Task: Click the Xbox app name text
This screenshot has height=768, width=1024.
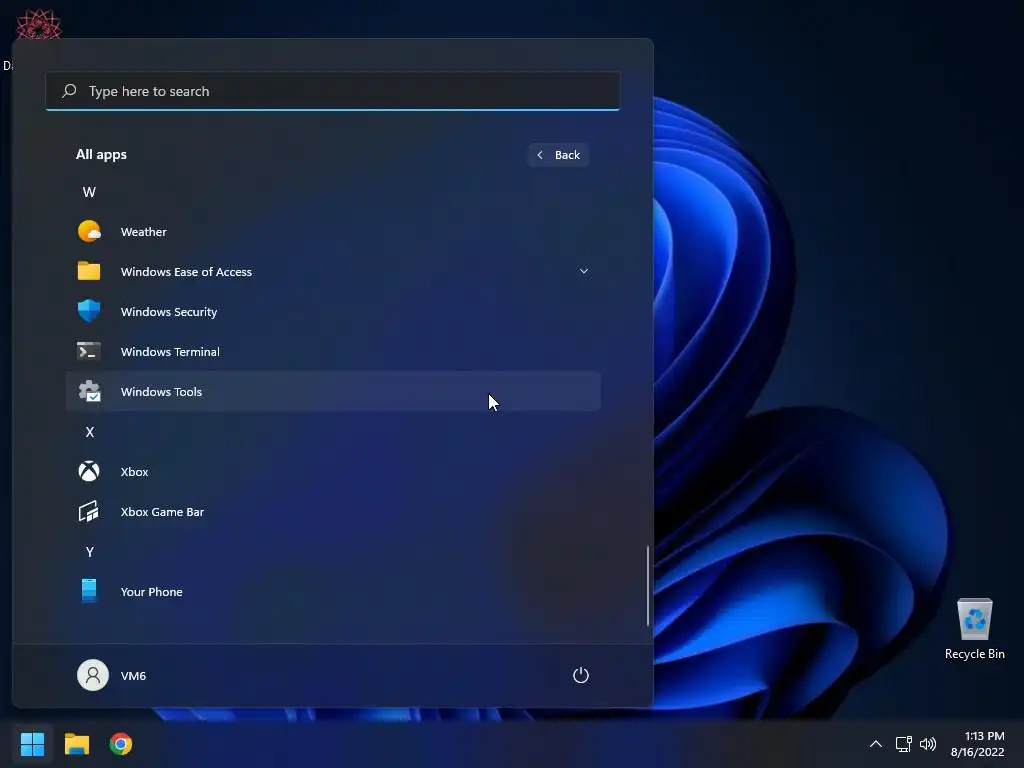Action: (135, 472)
